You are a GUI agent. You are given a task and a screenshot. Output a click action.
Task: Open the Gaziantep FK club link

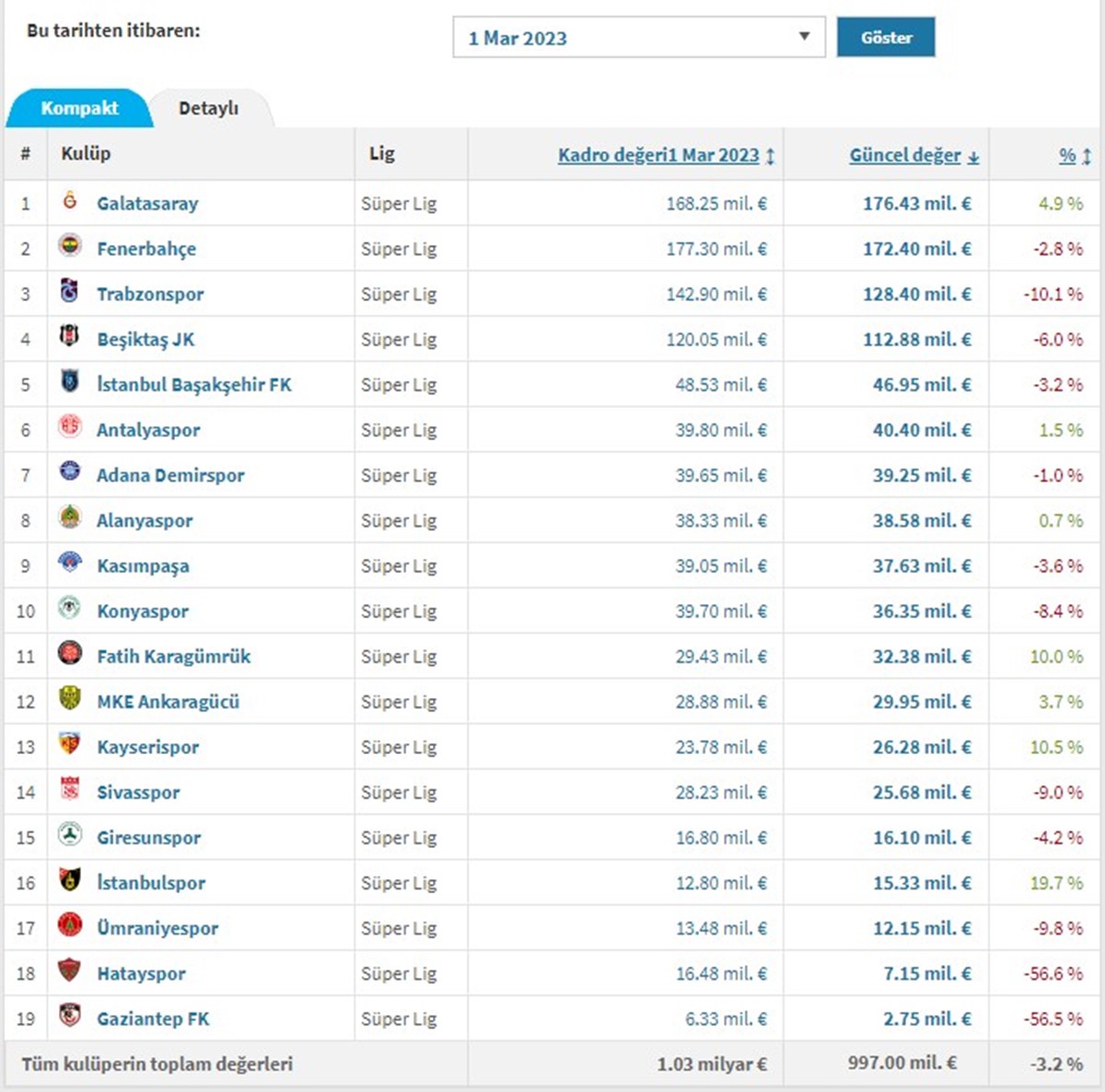coord(153,1018)
